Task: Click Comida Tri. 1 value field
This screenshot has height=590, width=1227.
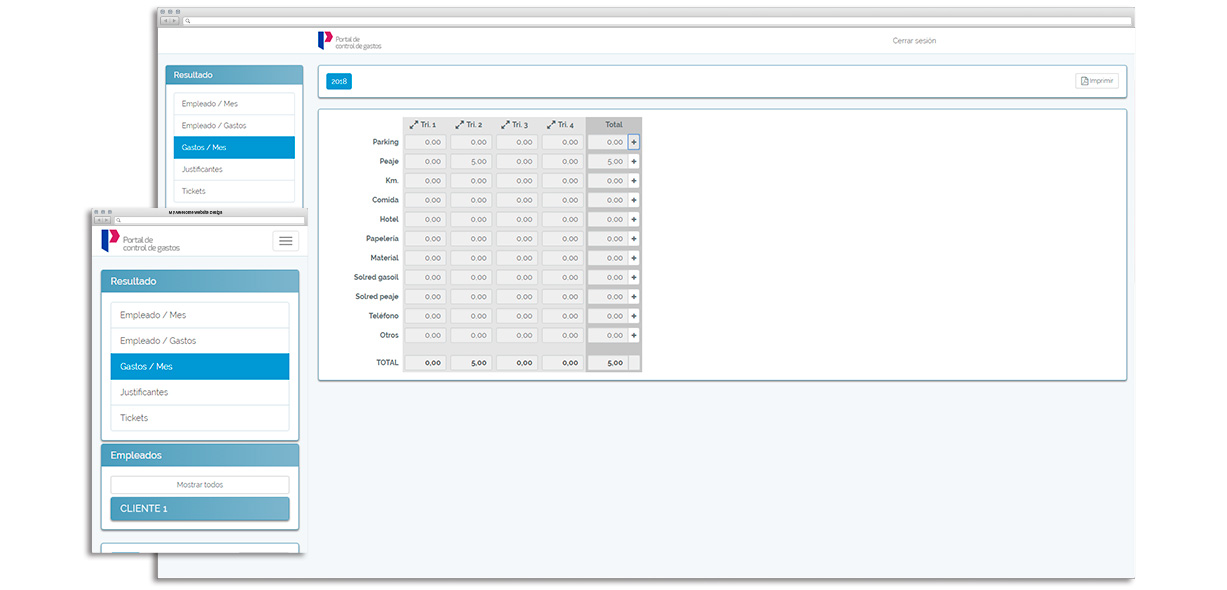Action: (425, 200)
